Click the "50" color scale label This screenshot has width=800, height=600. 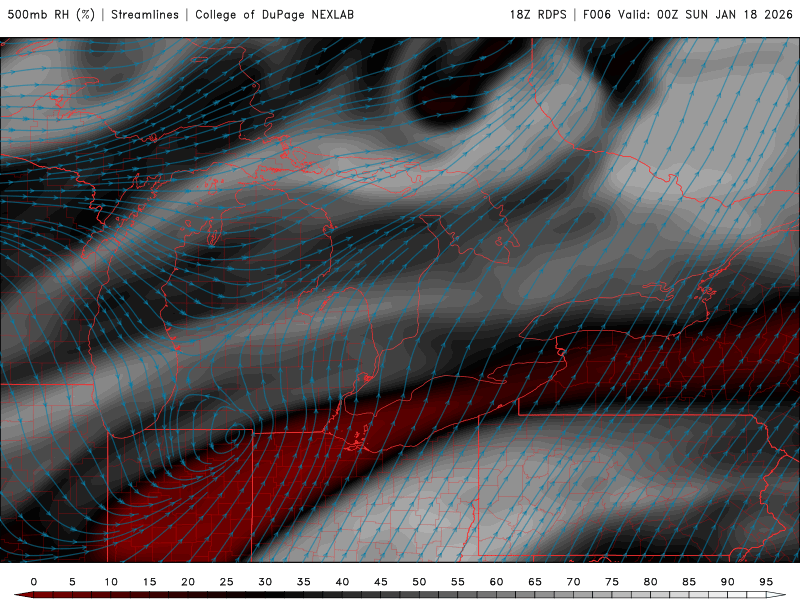419,582
